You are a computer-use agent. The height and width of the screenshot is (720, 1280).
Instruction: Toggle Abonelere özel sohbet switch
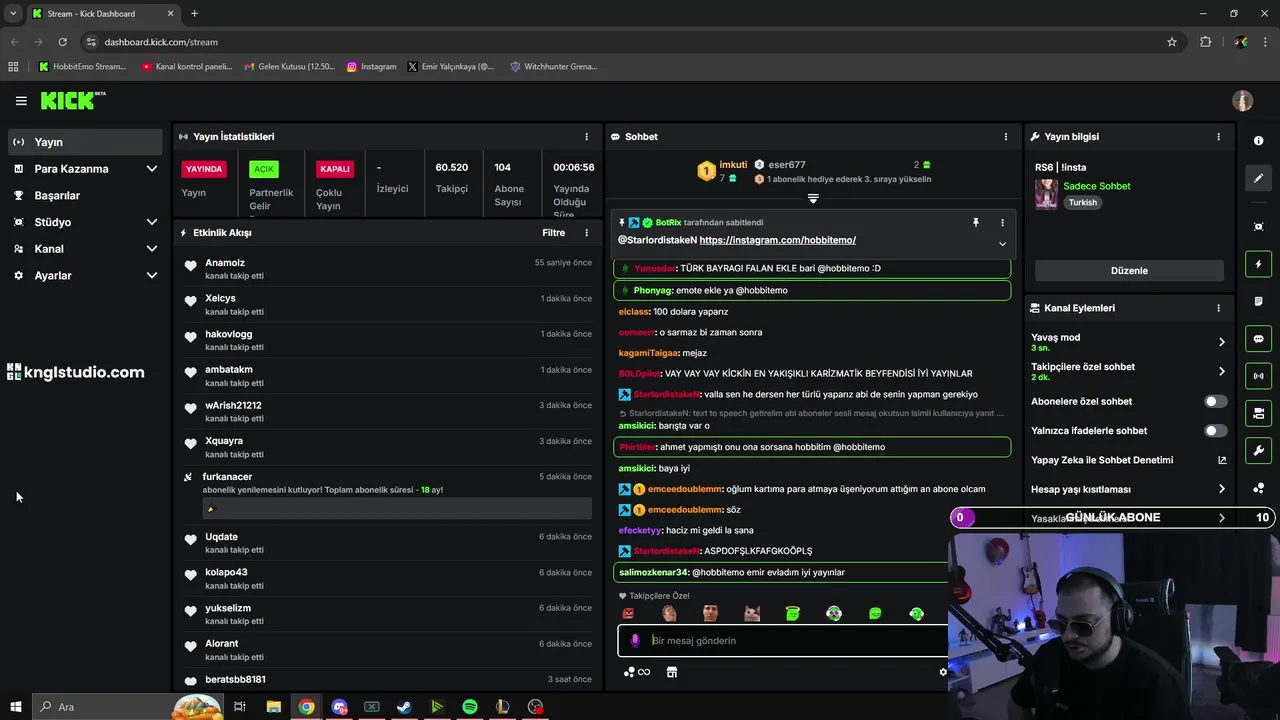coord(1215,401)
